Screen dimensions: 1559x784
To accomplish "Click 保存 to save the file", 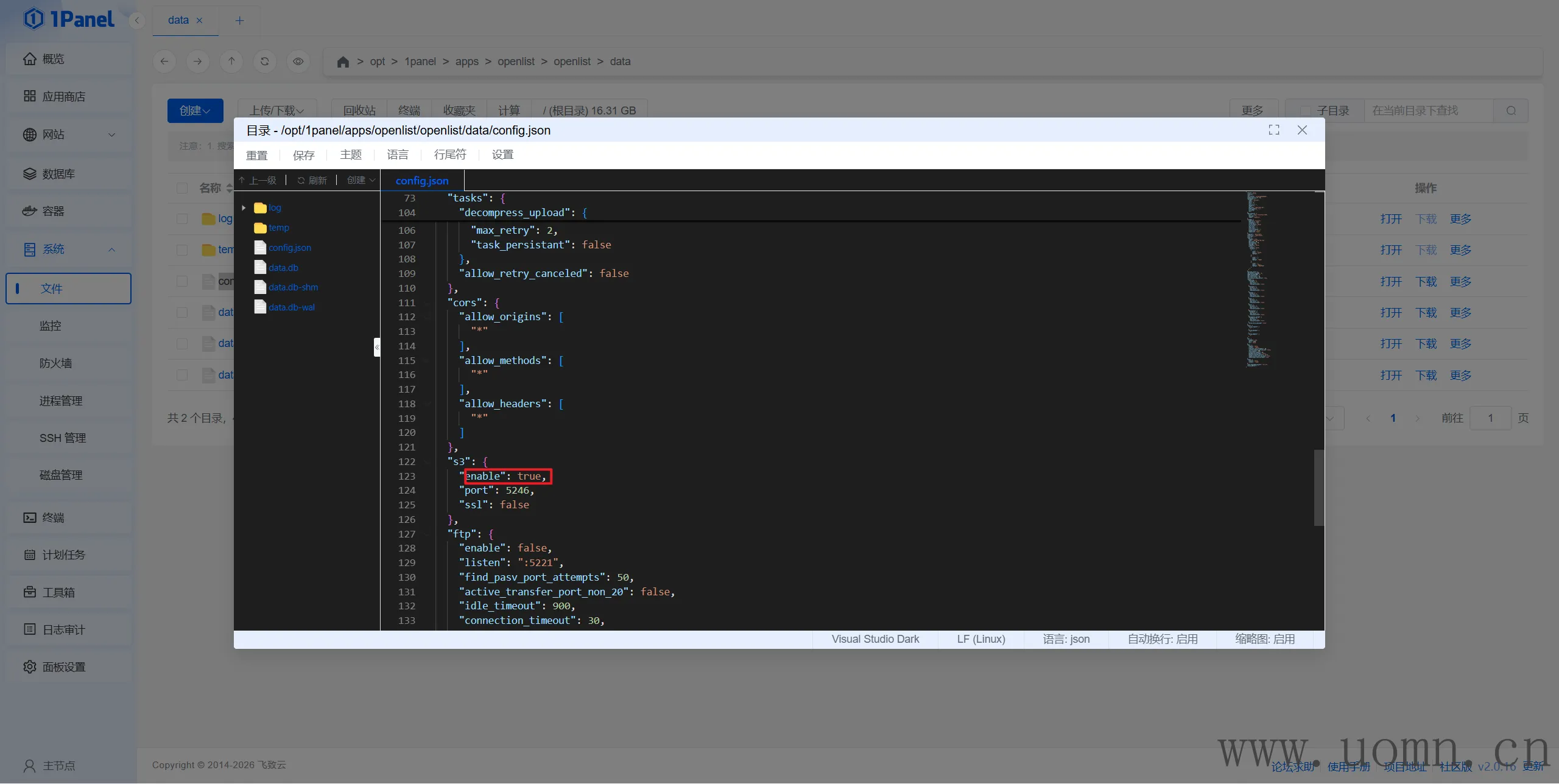I will 303,155.
